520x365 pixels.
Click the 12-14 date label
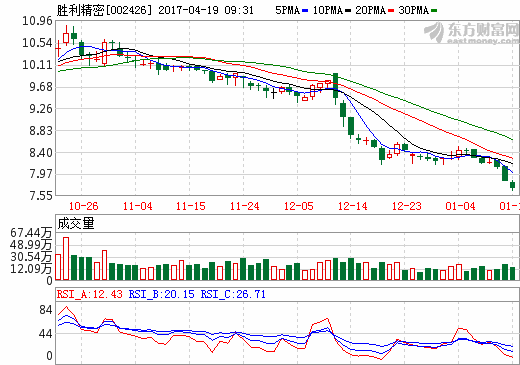[353, 206]
